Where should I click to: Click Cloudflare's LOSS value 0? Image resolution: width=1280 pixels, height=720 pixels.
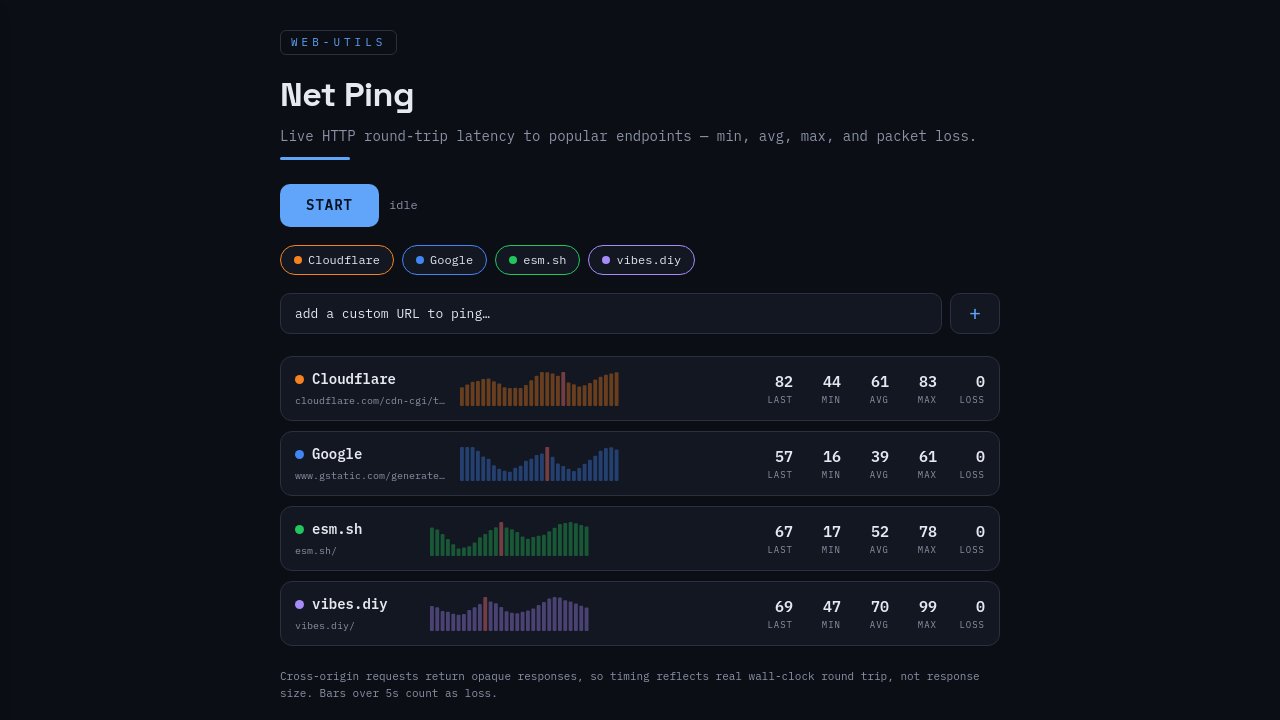coord(980,381)
